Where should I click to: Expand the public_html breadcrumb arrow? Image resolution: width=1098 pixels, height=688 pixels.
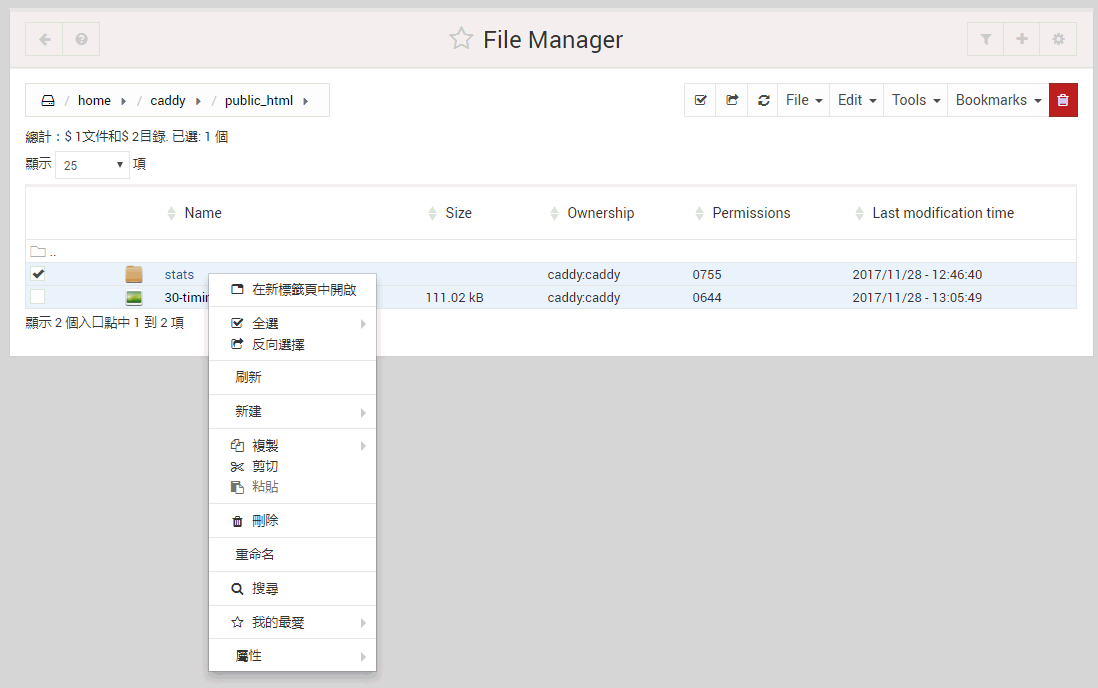[305, 101]
